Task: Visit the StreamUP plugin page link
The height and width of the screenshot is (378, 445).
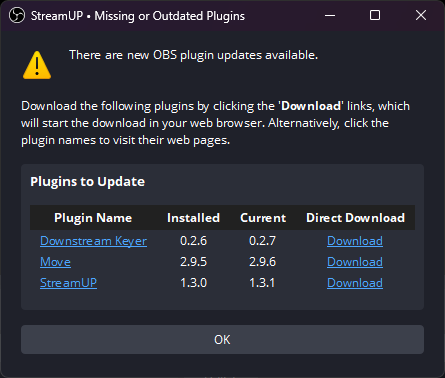Action: click(69, 283)
